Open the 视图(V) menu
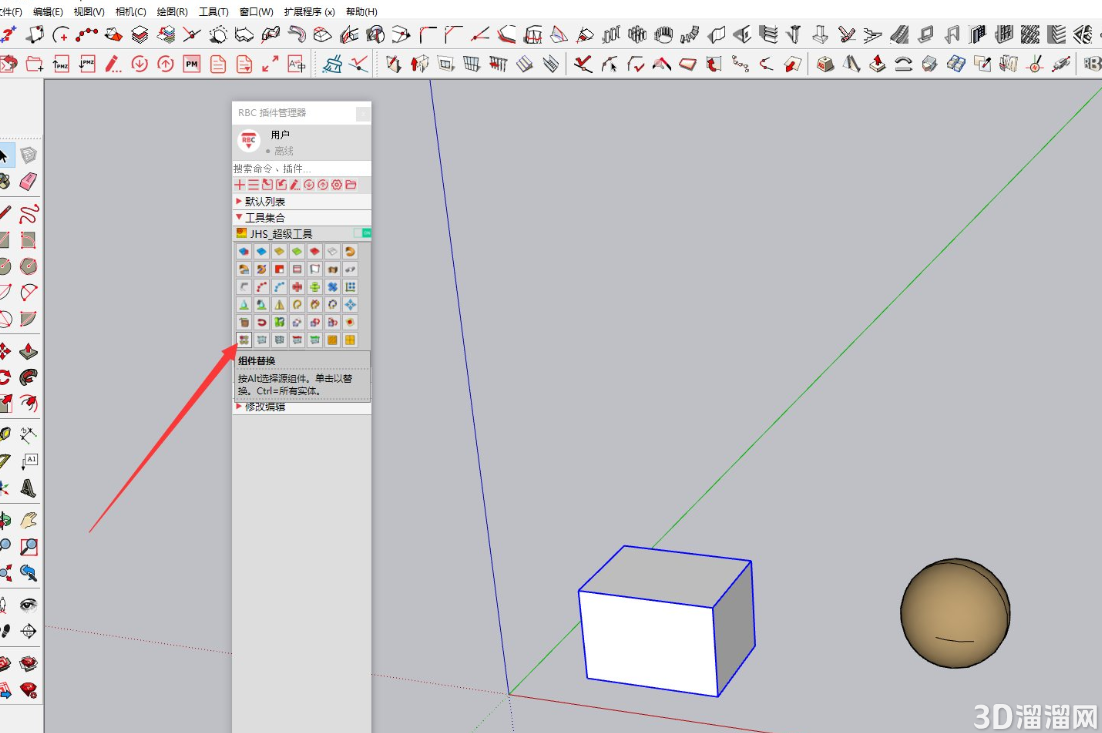The image size is (1102, 733). 89,12
